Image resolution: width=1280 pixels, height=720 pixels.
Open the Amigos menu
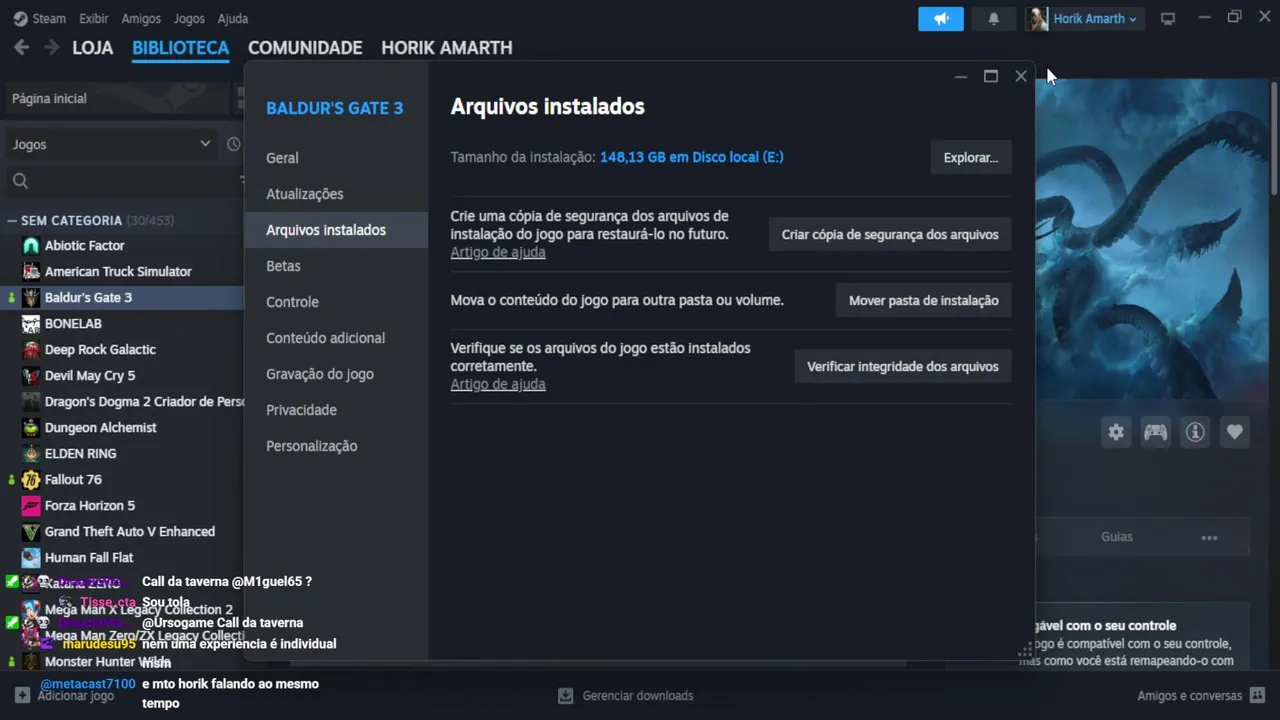coord(141,18)
